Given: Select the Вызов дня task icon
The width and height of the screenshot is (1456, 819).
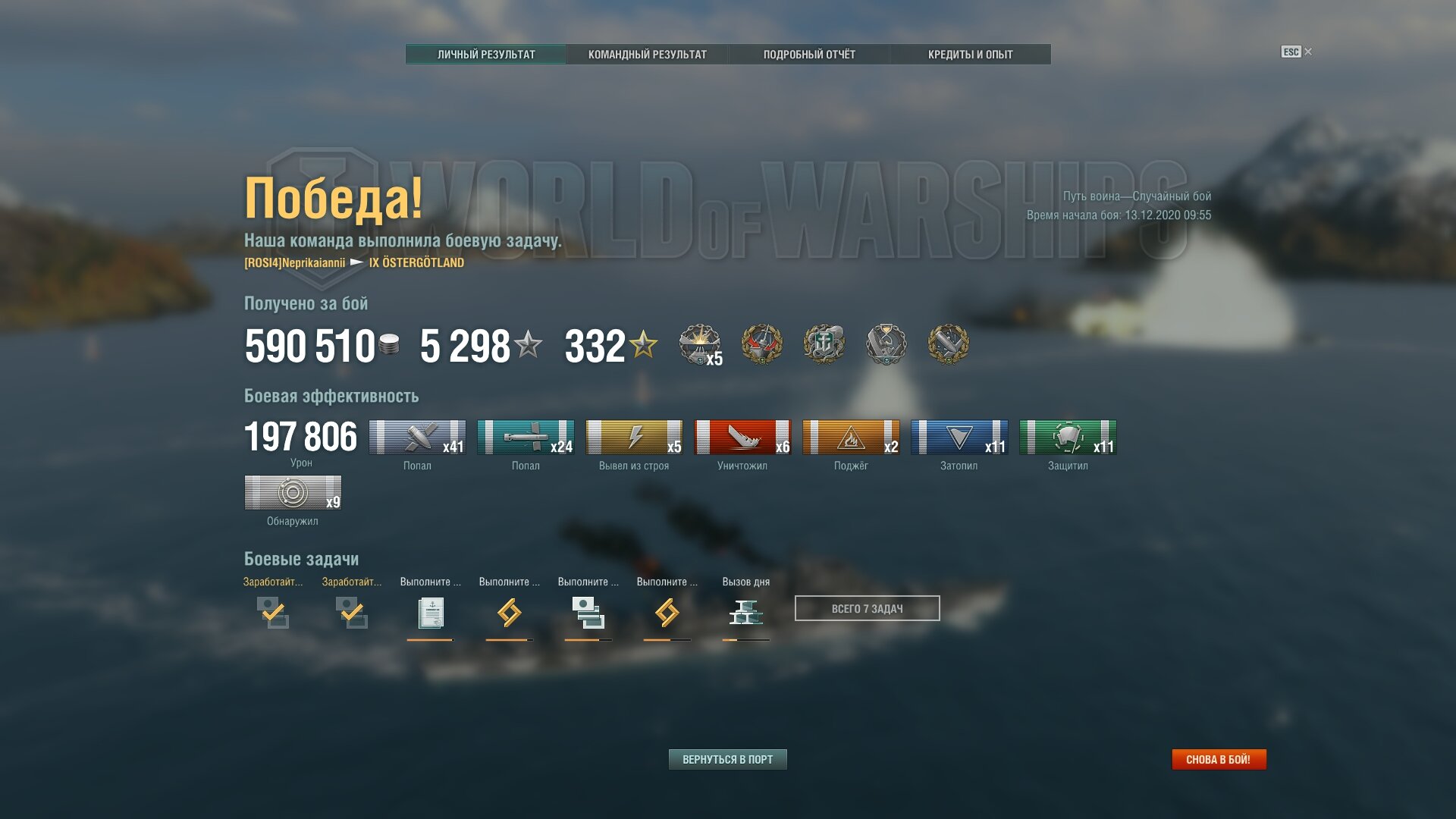Looking at the screenshot, I should point(745,613).
